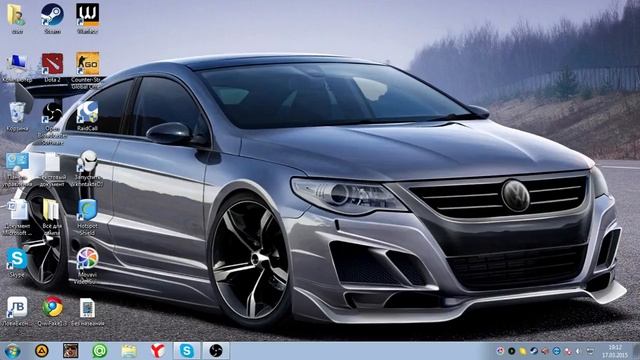Launch the RaidCall shortcut
This screenshot has width=640, height=360.
pyautogui.click(x=87, y=113)
